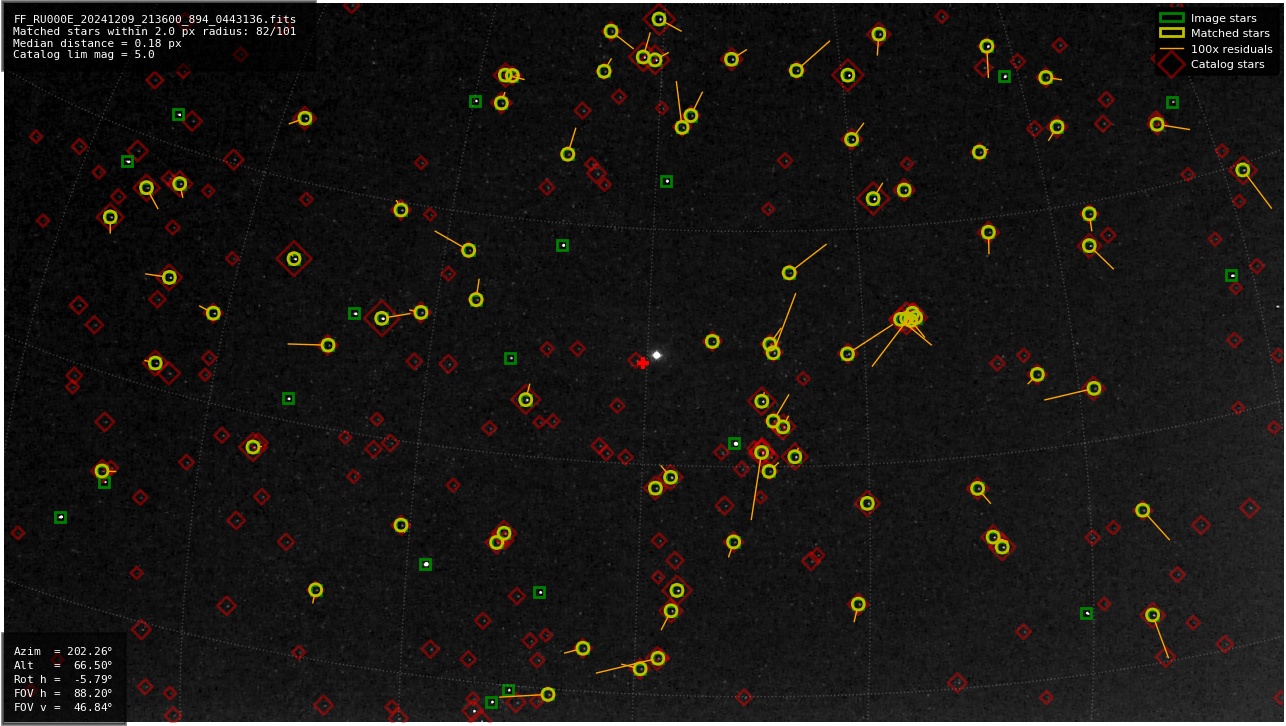
Task: Click the '100x residuals' legend label
Action: point(1231,49)
